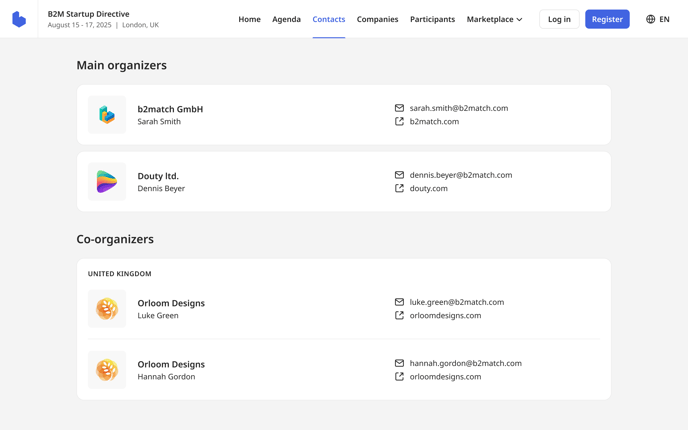Click the external link icon beside douty.com
The image size is (688, 430).
399,188
